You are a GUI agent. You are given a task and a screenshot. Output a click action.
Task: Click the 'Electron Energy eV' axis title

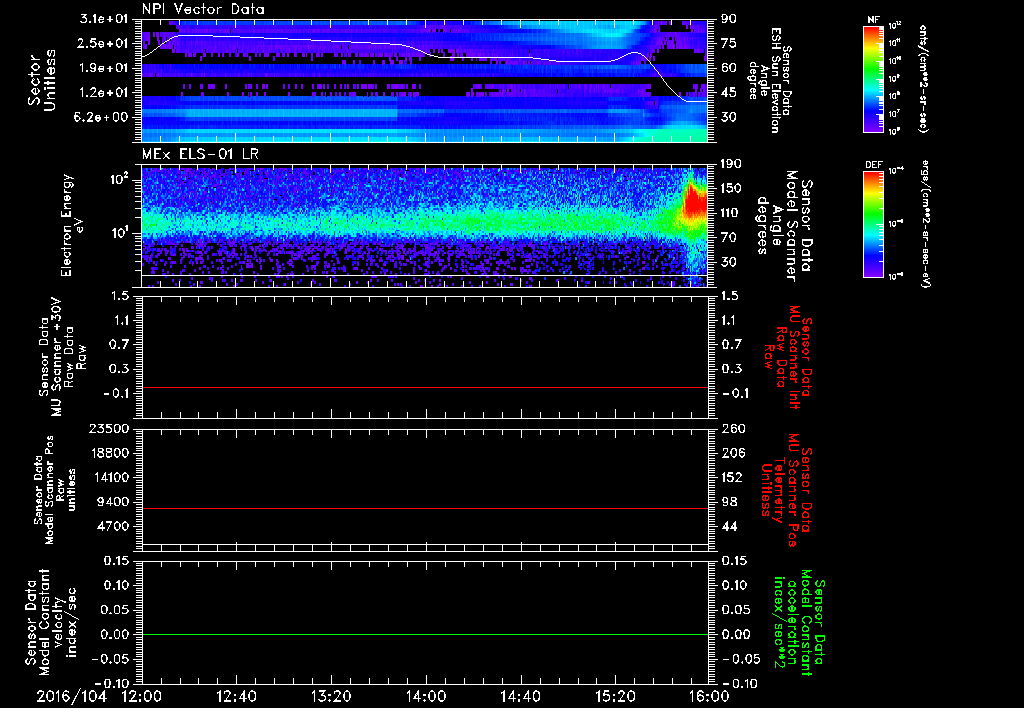point(74,225)
